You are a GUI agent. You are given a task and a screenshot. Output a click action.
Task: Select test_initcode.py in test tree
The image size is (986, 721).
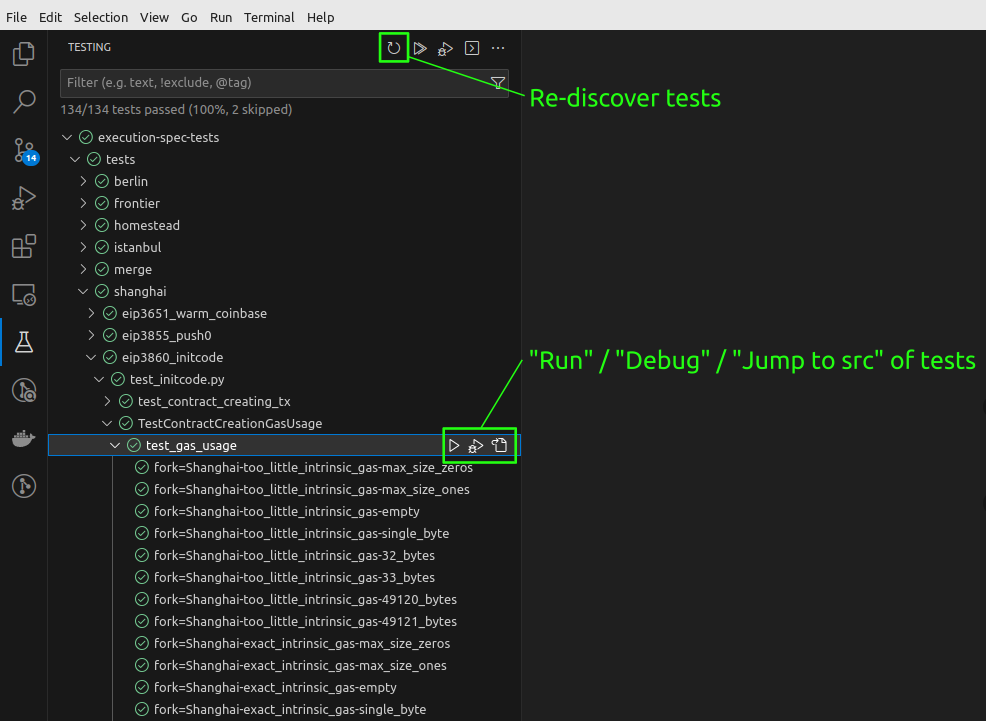(176, 379)
